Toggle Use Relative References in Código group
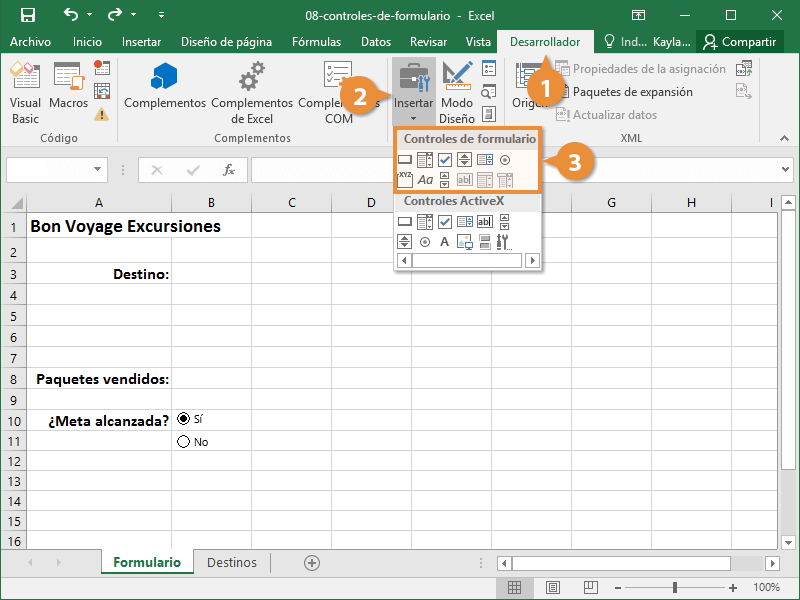The height and width of the screenshot is (600, 800). [x=102, y=91]
